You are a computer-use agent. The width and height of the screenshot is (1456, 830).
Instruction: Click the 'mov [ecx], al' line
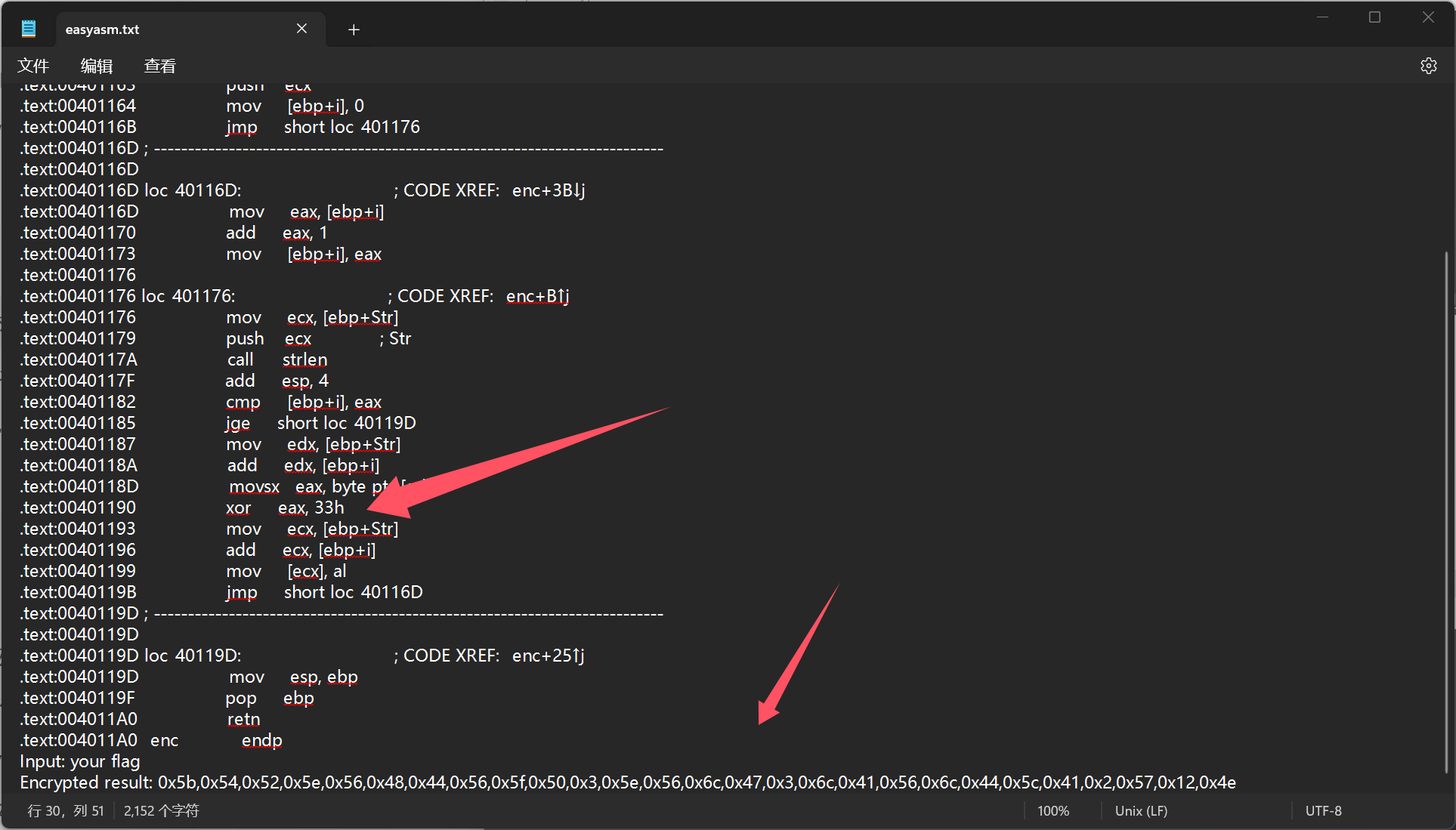184,571
